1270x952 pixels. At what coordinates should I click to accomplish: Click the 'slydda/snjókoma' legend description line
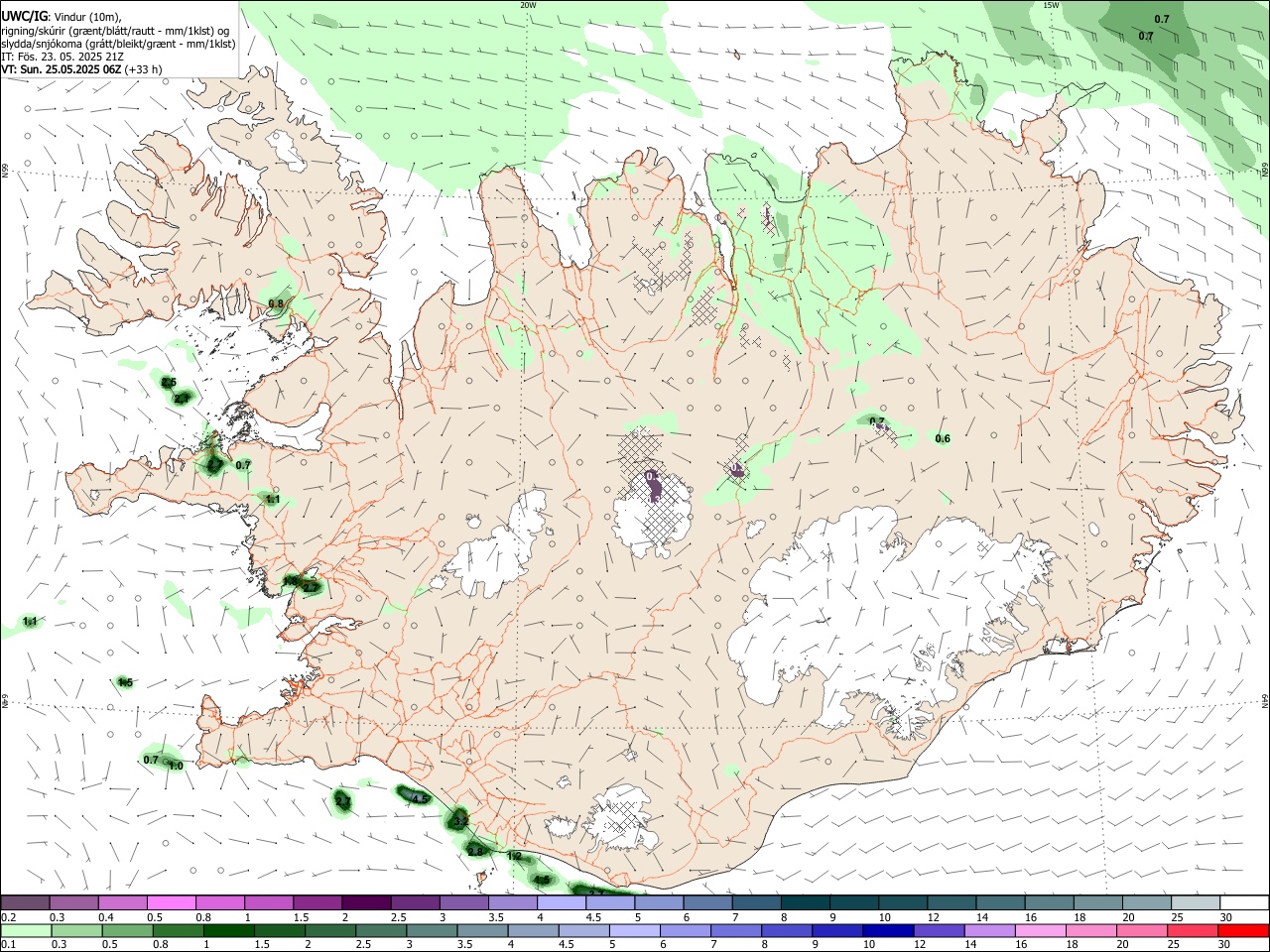118,44
